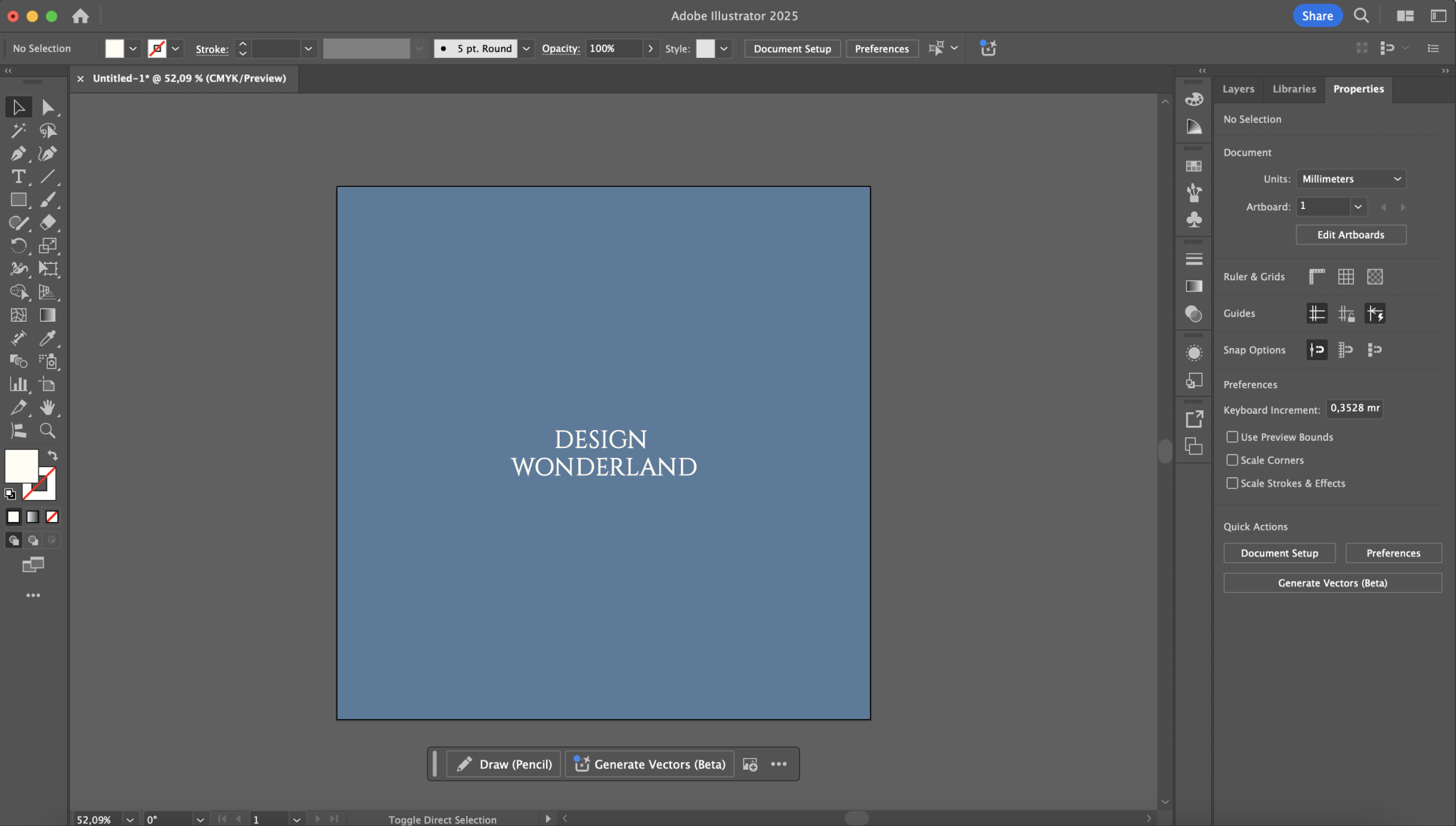Click the Edit Artboards button
Image resolution: width=1456 pixels, height=826 pixels.
point(1350,235)
